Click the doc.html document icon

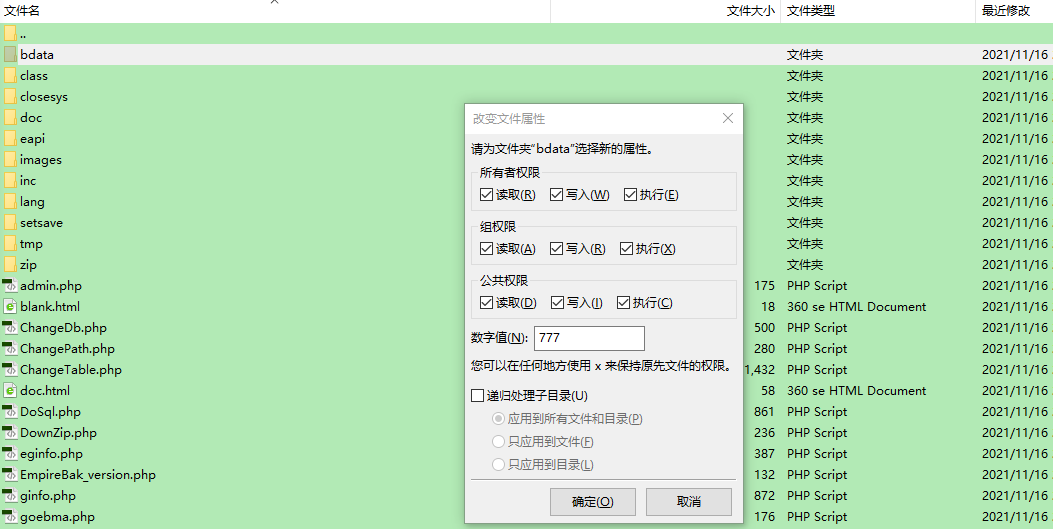(x=9, y=391)
